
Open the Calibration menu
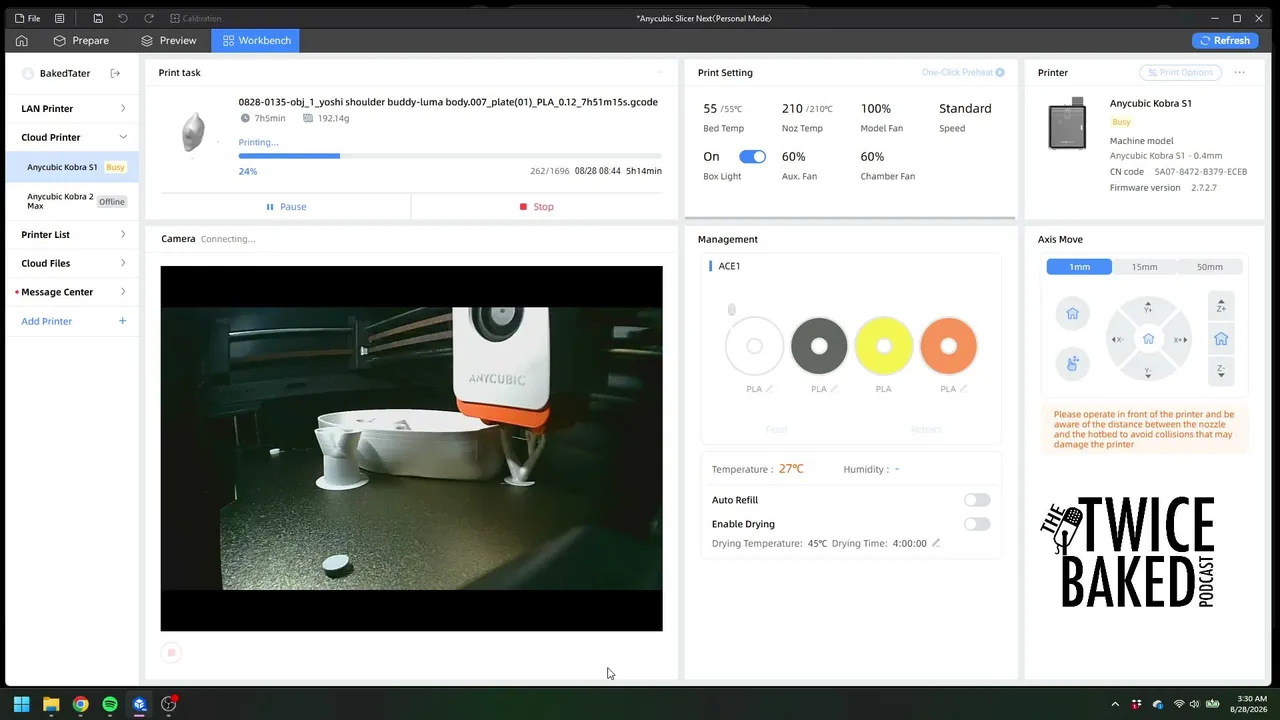click(x=196, y=18)
